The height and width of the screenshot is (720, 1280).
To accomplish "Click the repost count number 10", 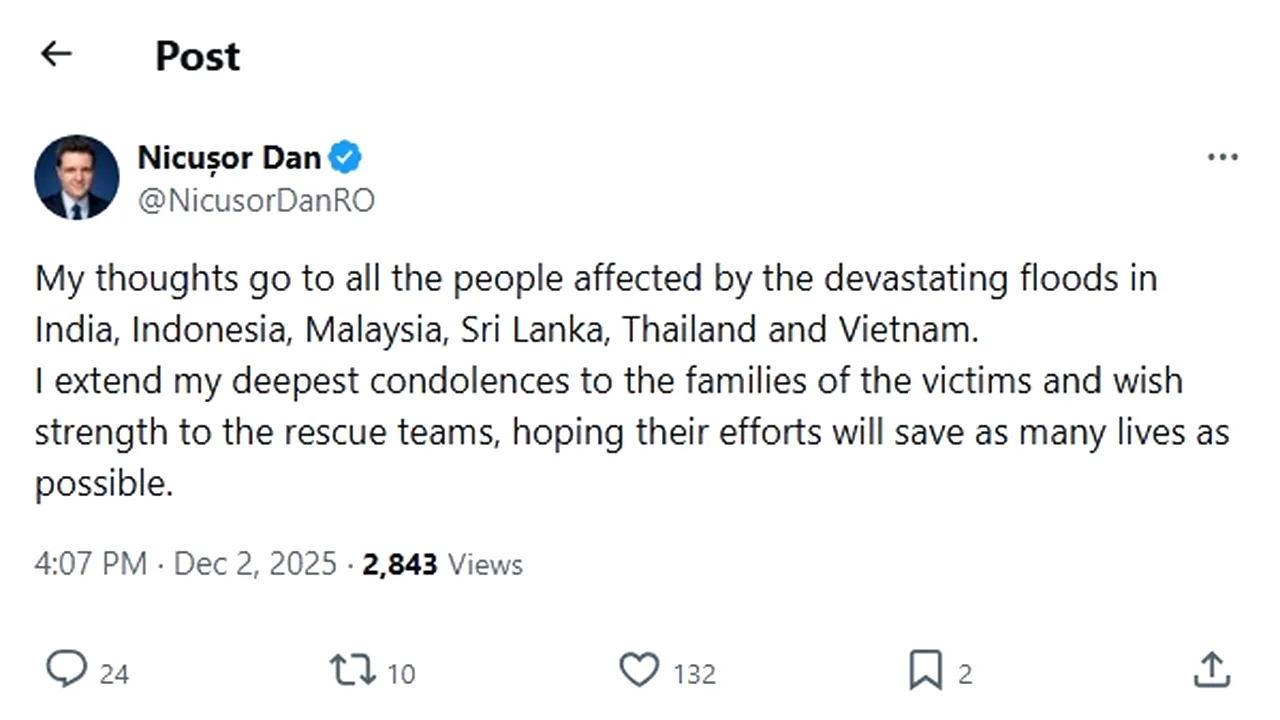I will click(x=401, y=674).
